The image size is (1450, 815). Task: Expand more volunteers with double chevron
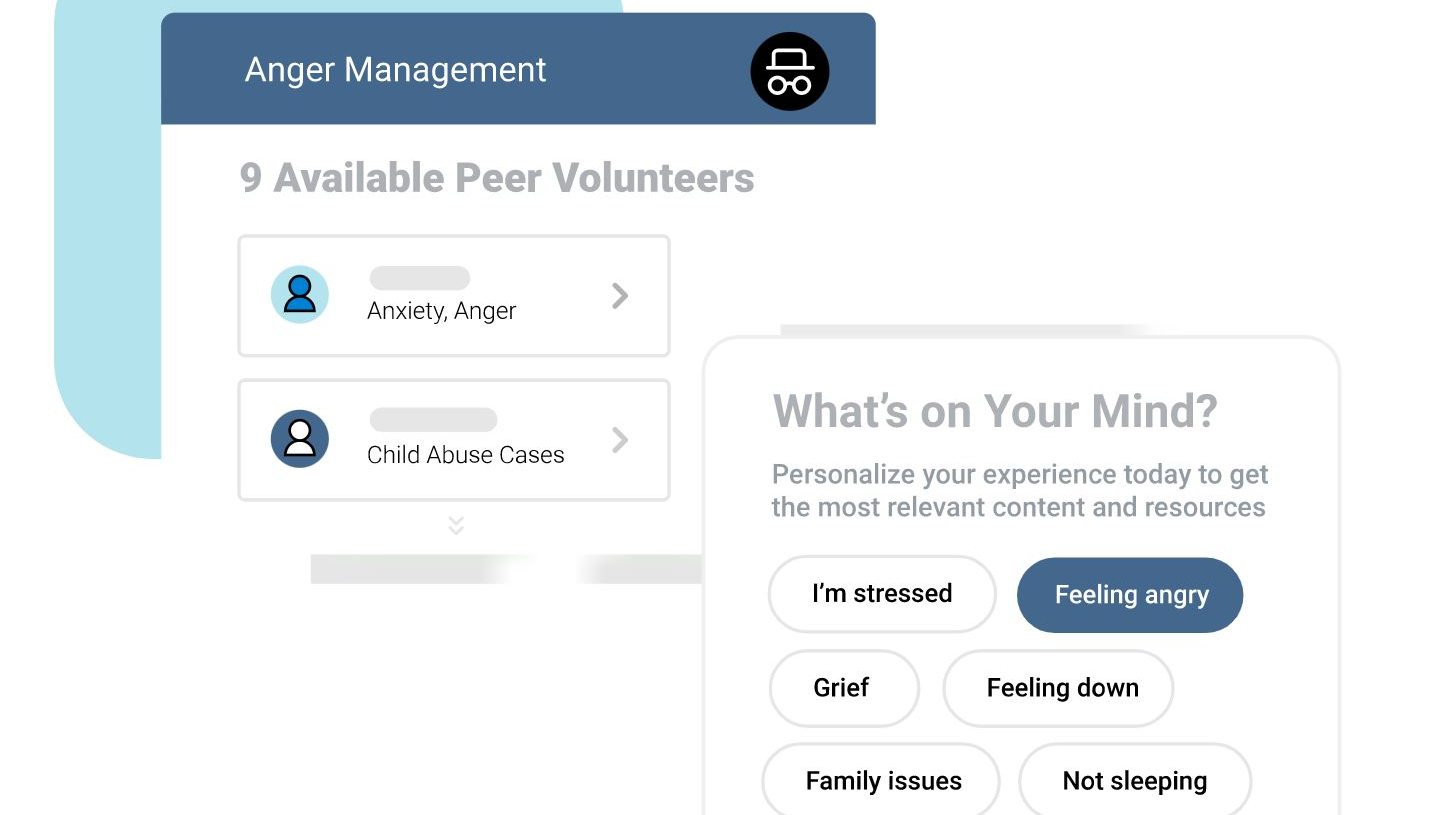point(456,525)
